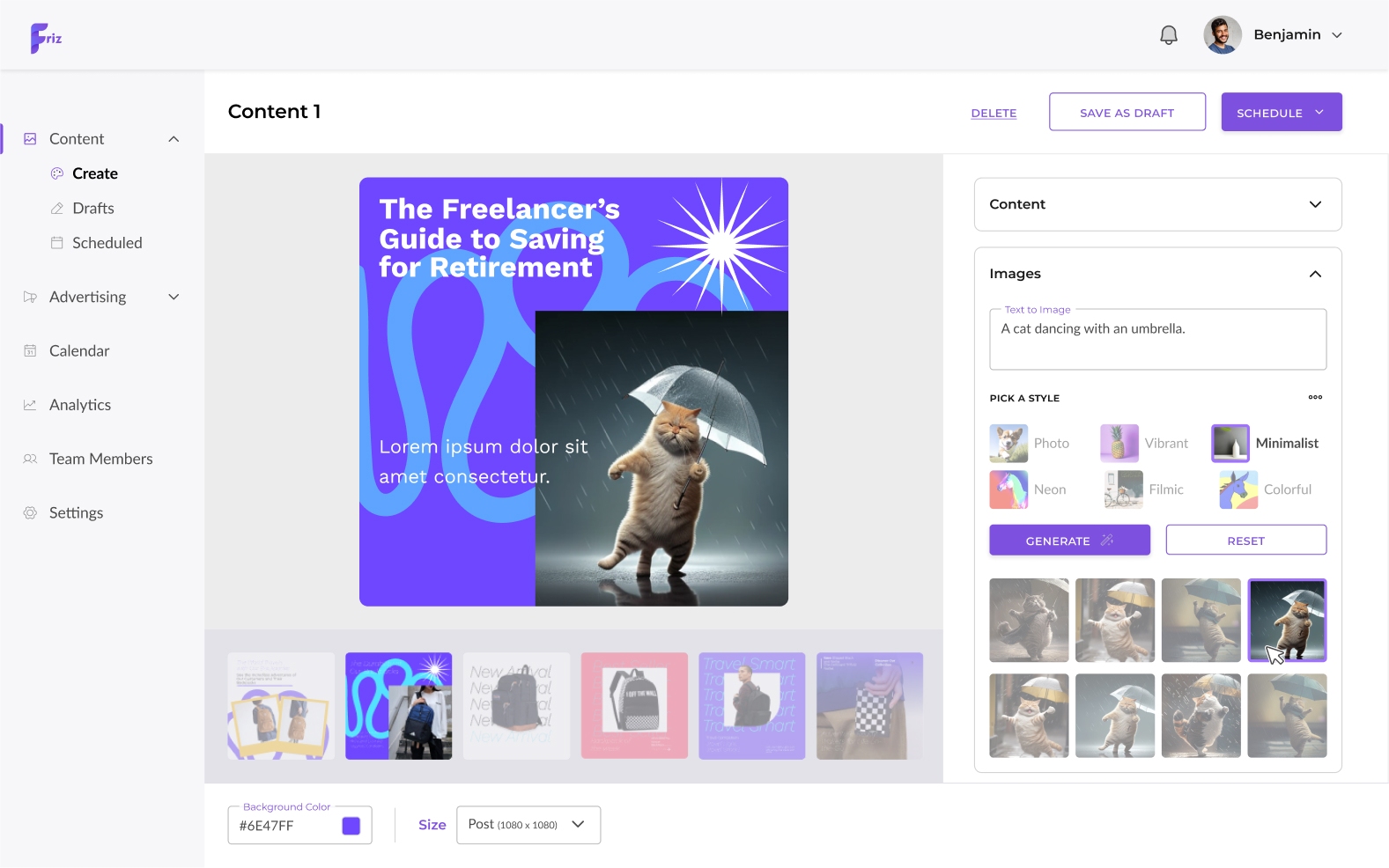Open Settings gear in sidebar
Screen dimensions: 1389x868
tap(30, 512)
